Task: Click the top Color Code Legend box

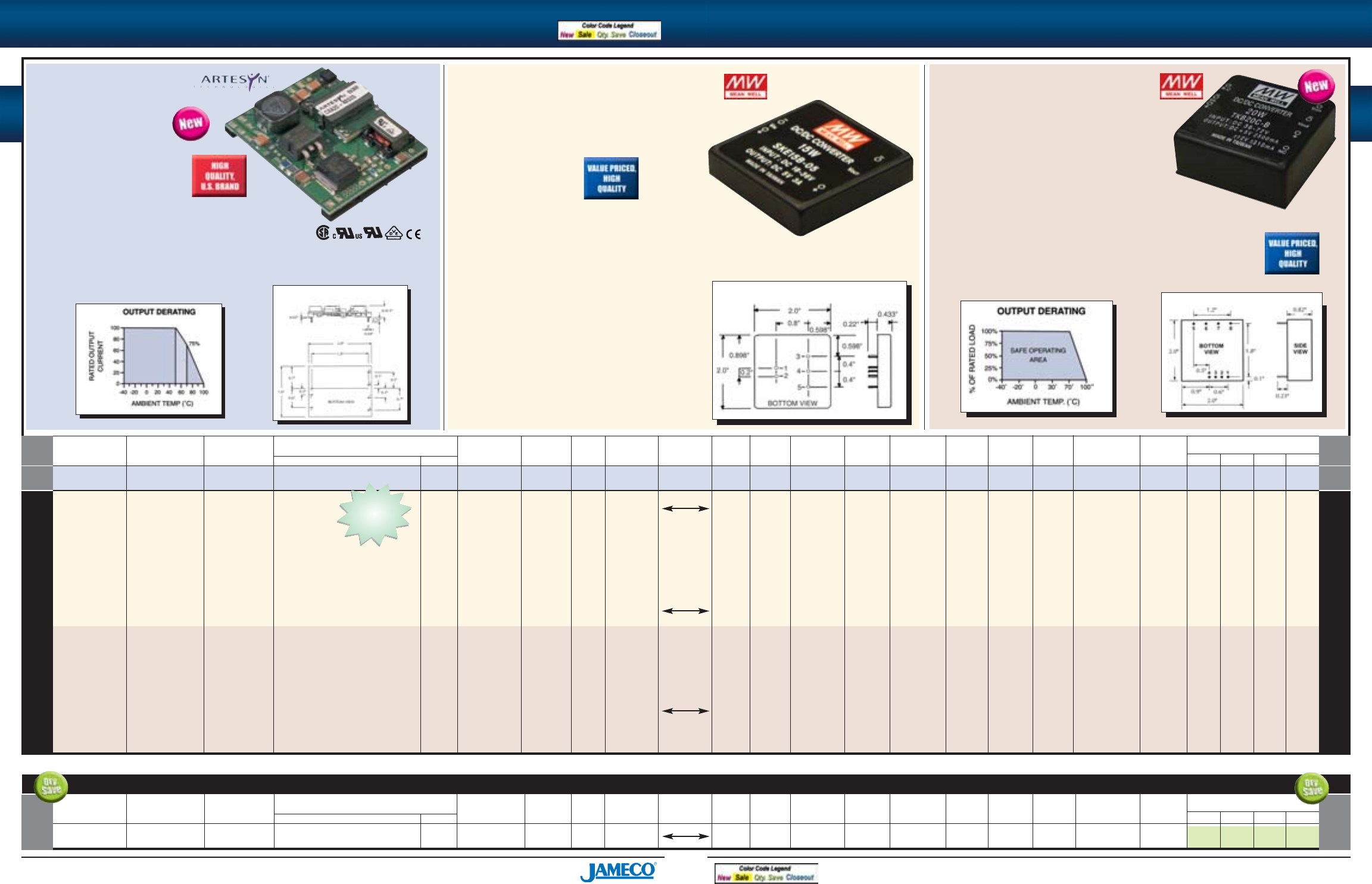Action: coord(609,30)
